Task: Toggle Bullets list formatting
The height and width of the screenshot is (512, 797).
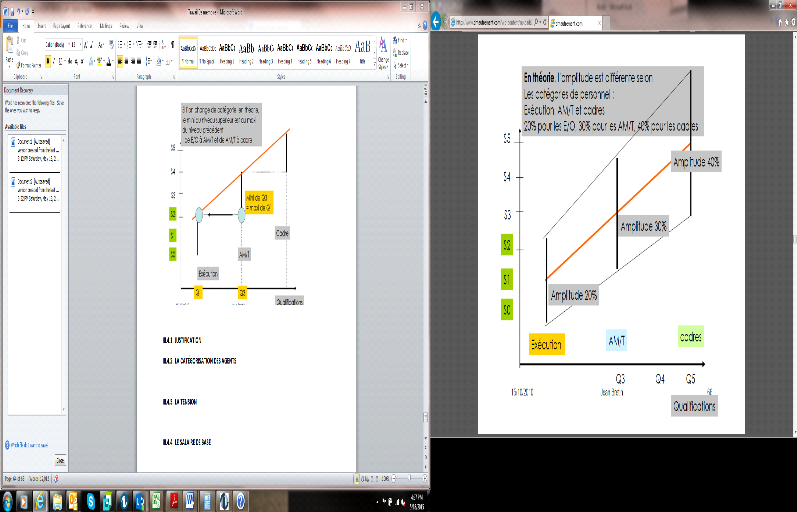Action: (x=120, y=44)
